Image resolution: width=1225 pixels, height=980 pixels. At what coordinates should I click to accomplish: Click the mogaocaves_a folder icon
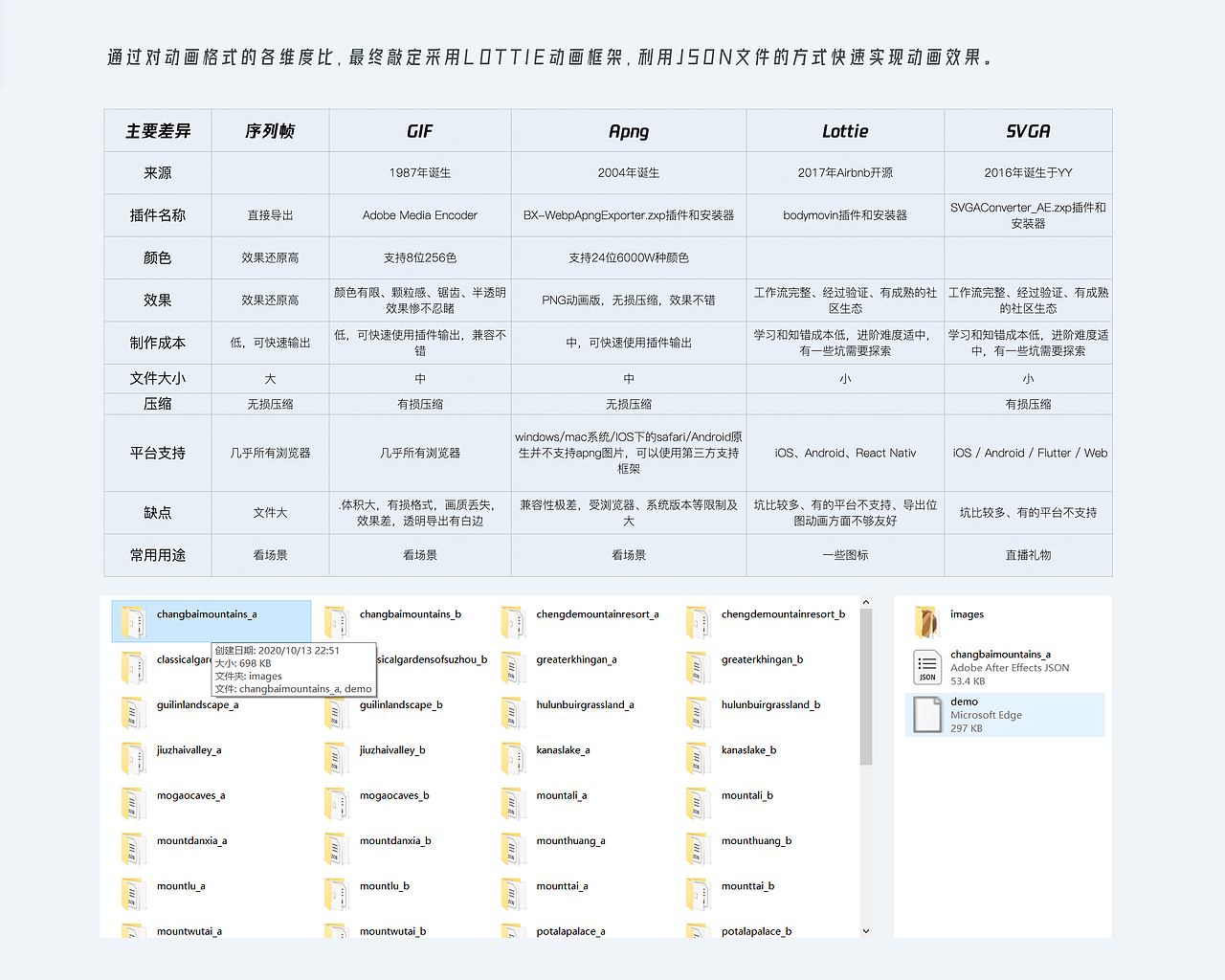coord(134,803)
